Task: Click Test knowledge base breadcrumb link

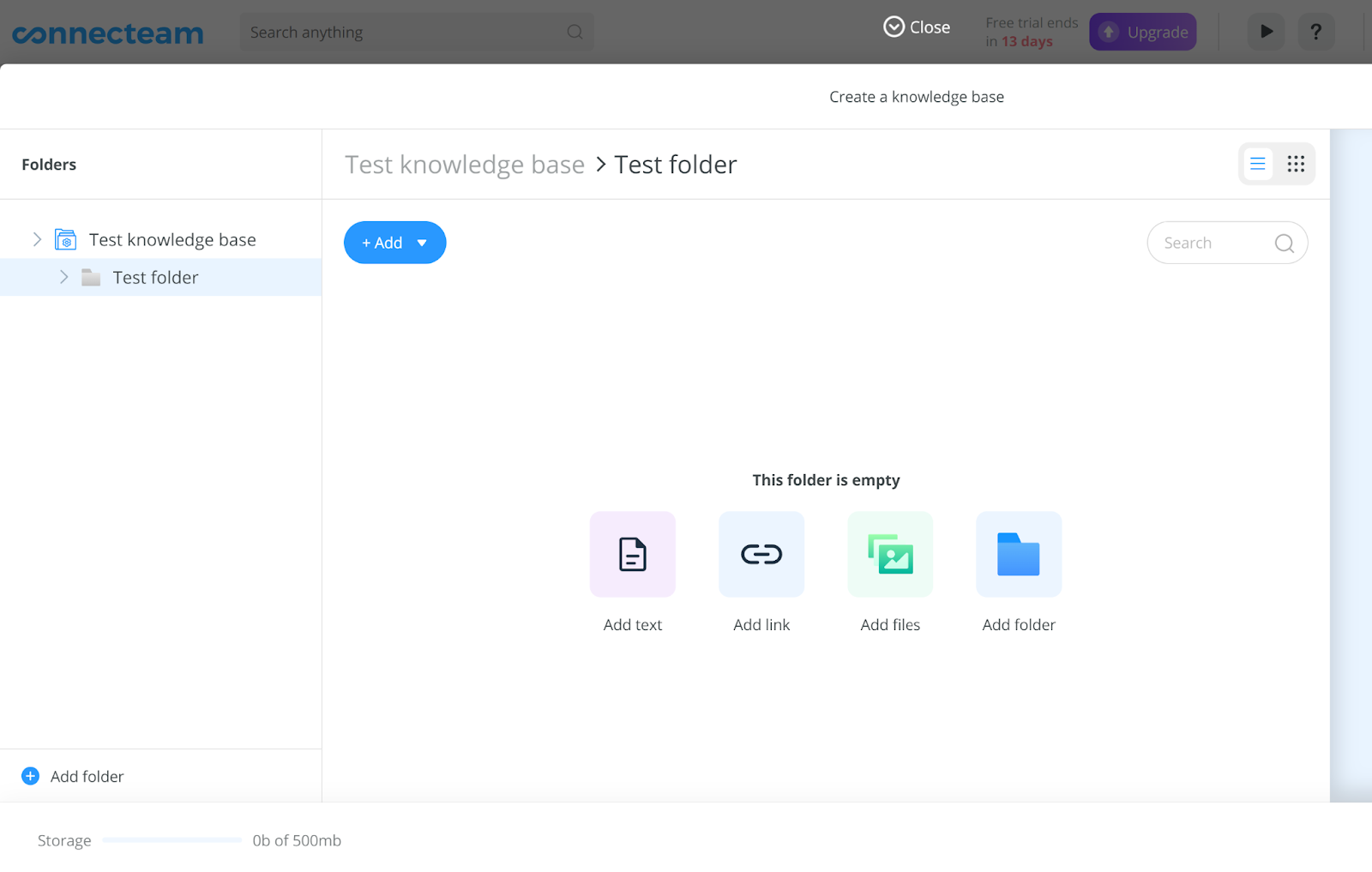Action: pyautogui.click(x=464, y=165)
